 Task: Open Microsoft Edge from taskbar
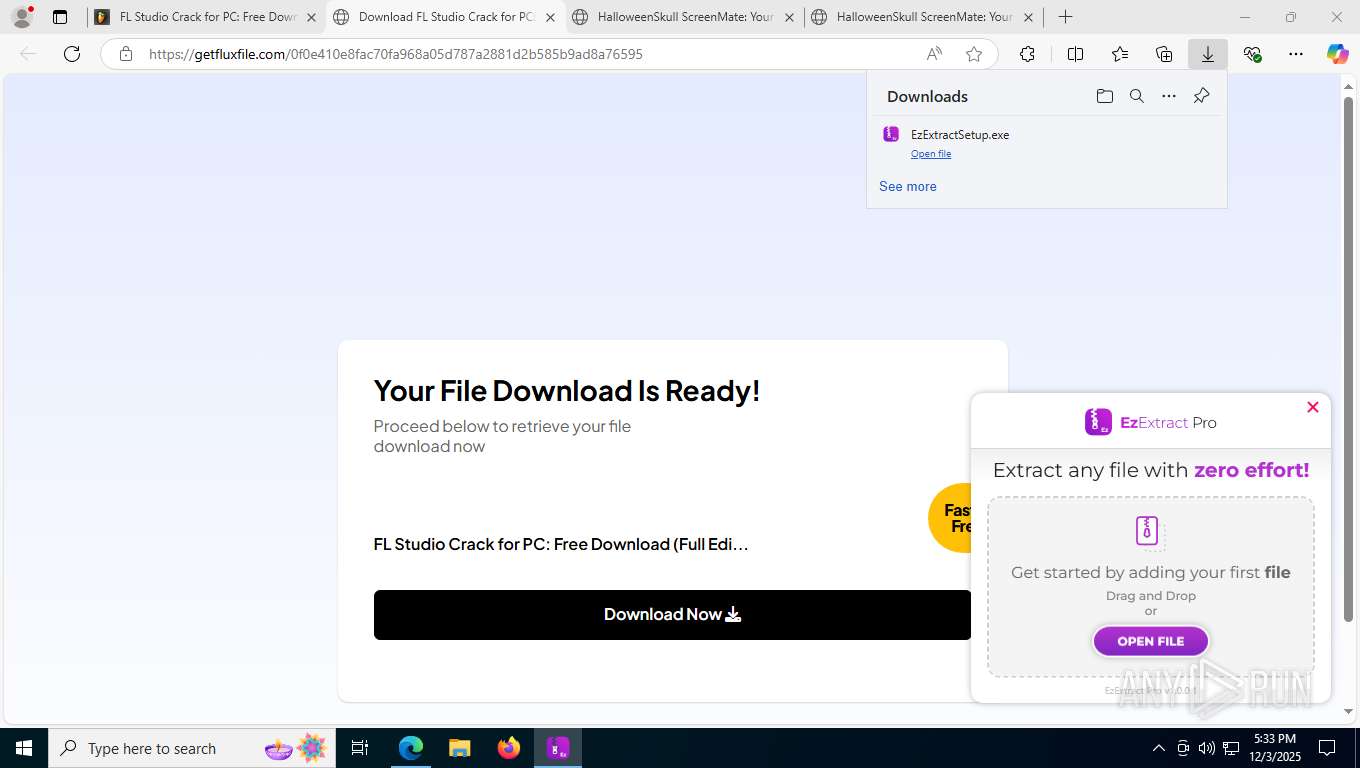411,748
